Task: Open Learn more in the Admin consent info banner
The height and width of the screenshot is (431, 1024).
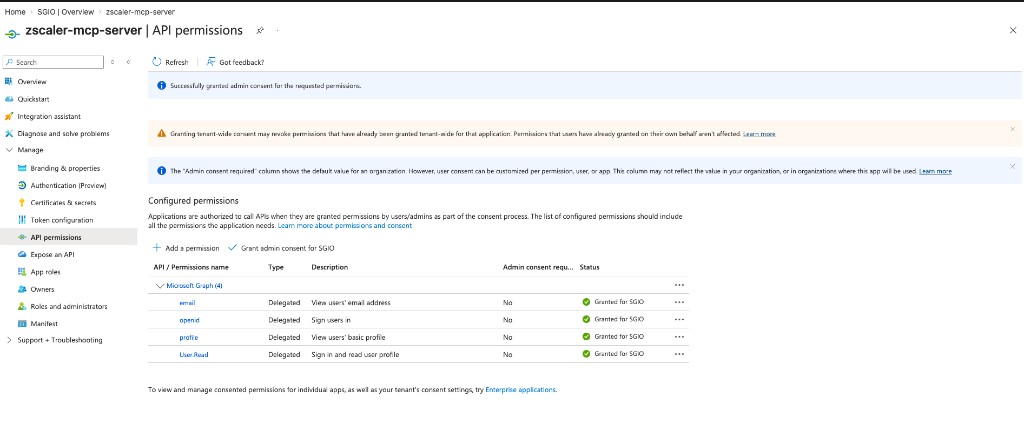Action: point(935,171)
